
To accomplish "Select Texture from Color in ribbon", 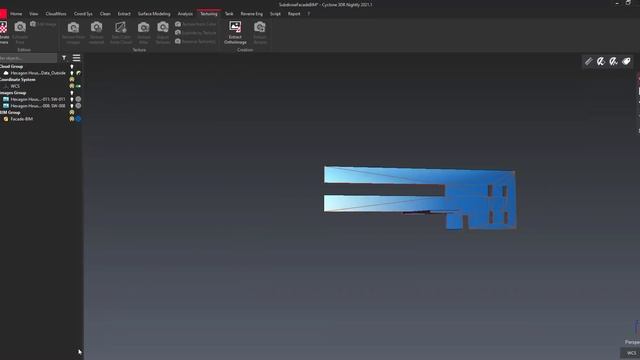I will point(196,24).
